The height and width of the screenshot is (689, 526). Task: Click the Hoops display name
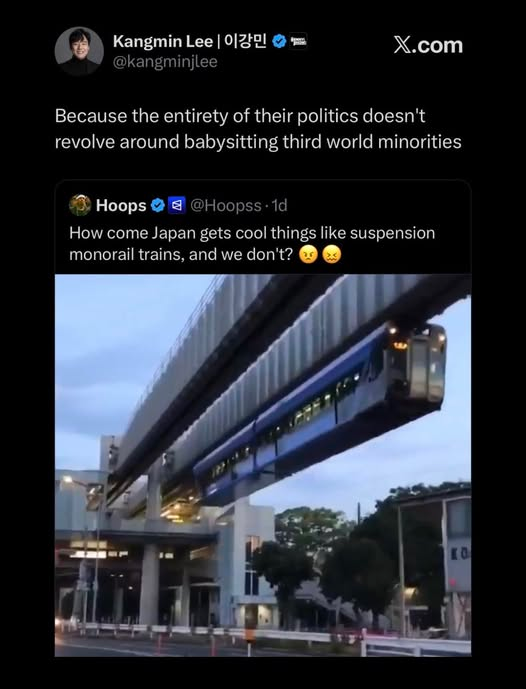click(x=121, y=205)
